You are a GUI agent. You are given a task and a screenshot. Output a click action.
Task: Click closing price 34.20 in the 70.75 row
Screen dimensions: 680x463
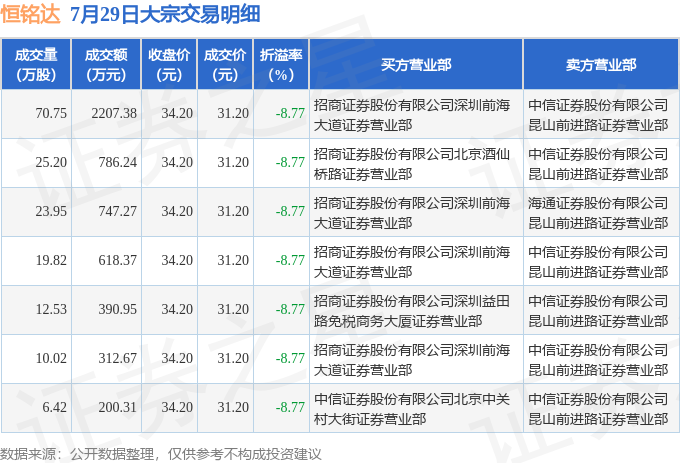pyautogui.click(x=177, y=114)
